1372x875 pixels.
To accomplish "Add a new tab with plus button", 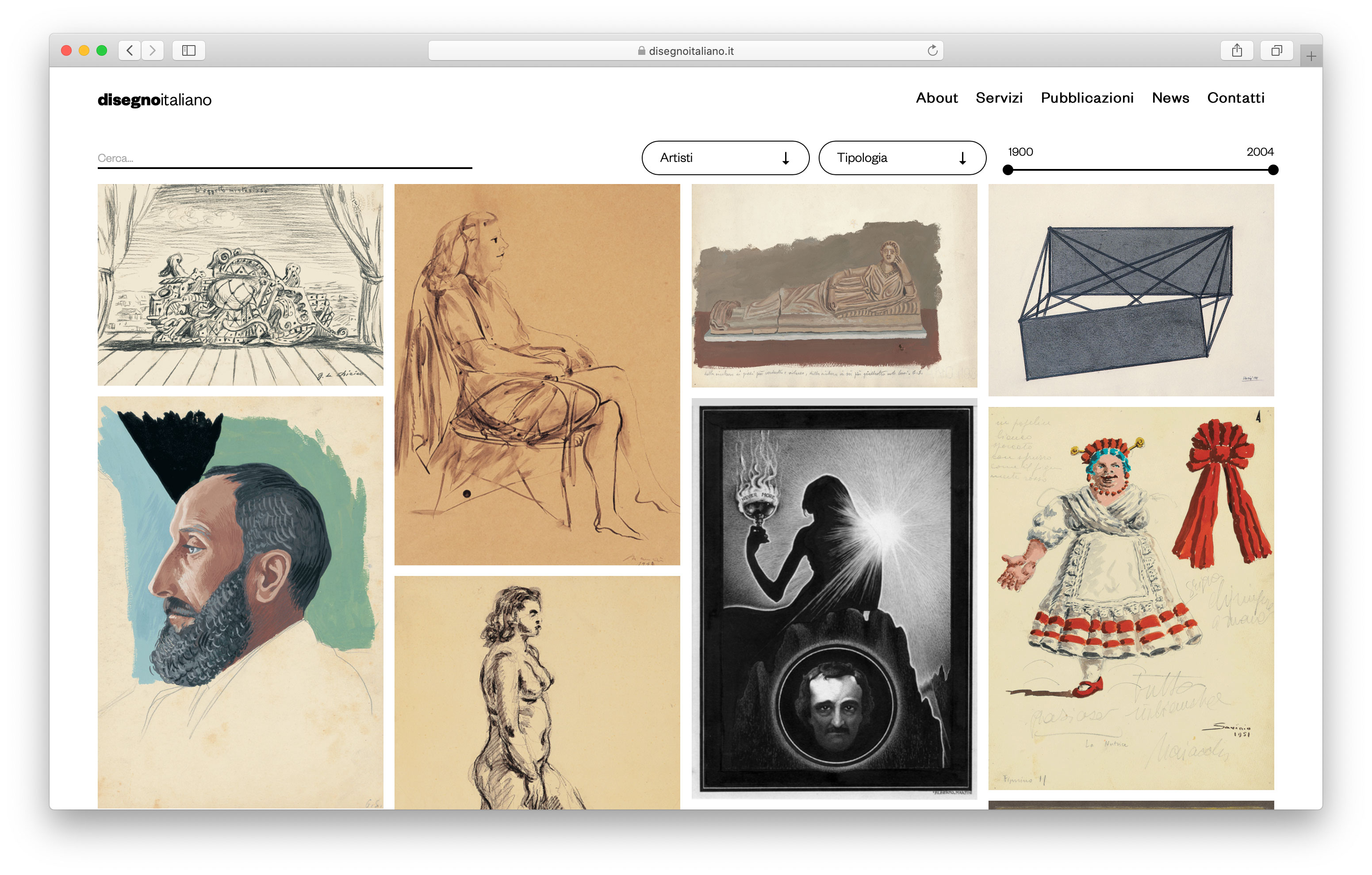I will 1311,56.
